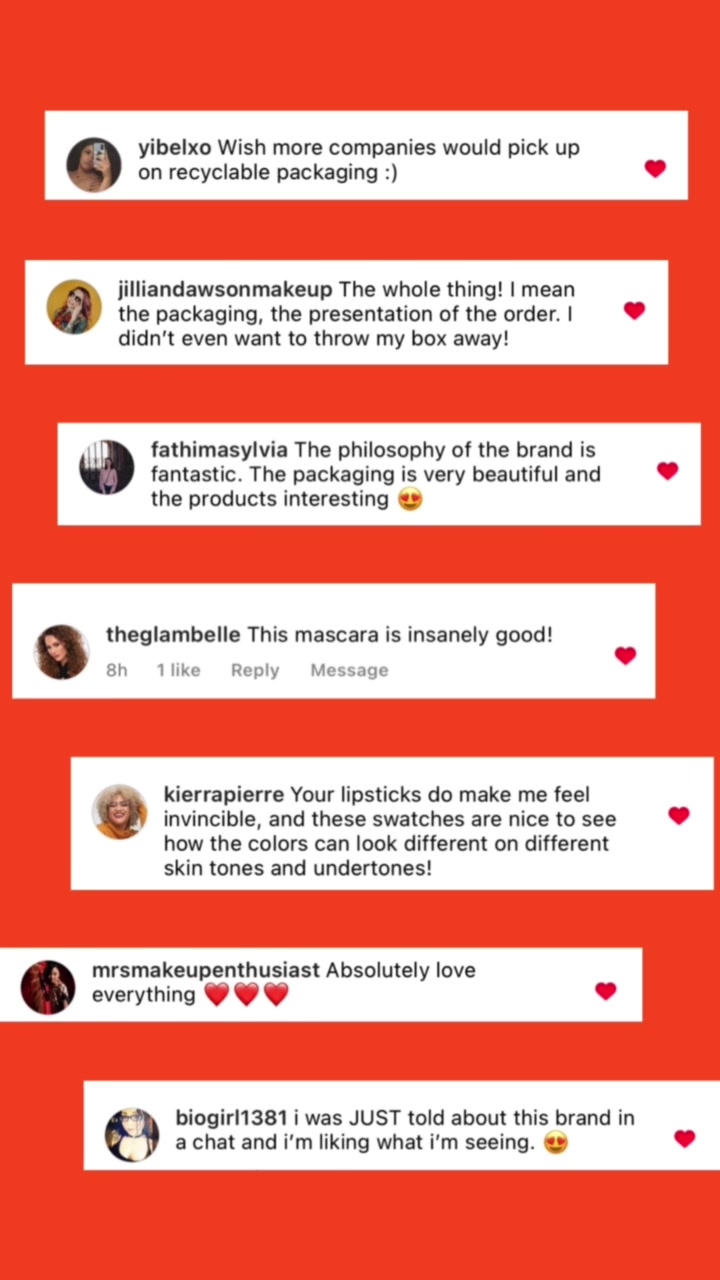View fathimasylvia's profile photo
Viewport: 720px width, 1280px height.
(x=107, y=467)
